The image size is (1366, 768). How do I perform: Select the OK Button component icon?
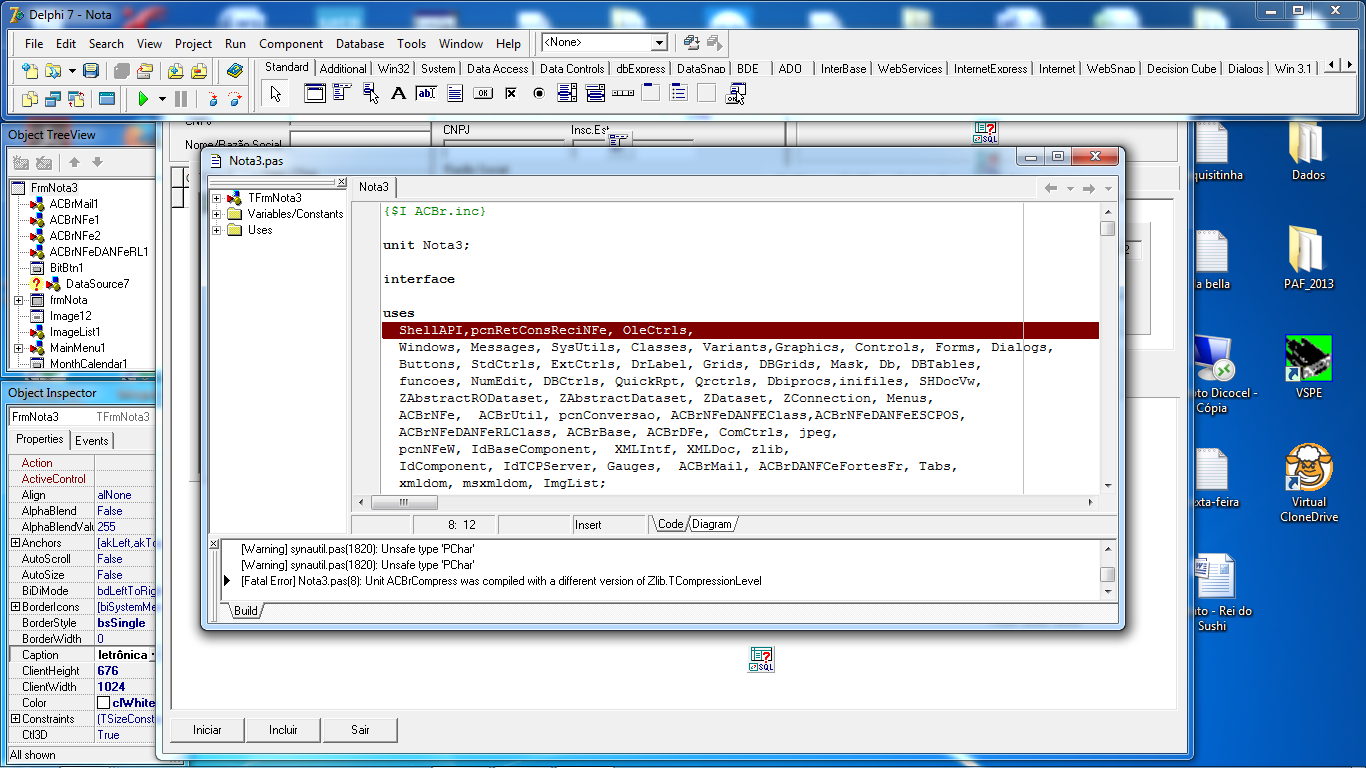[483, 93]
